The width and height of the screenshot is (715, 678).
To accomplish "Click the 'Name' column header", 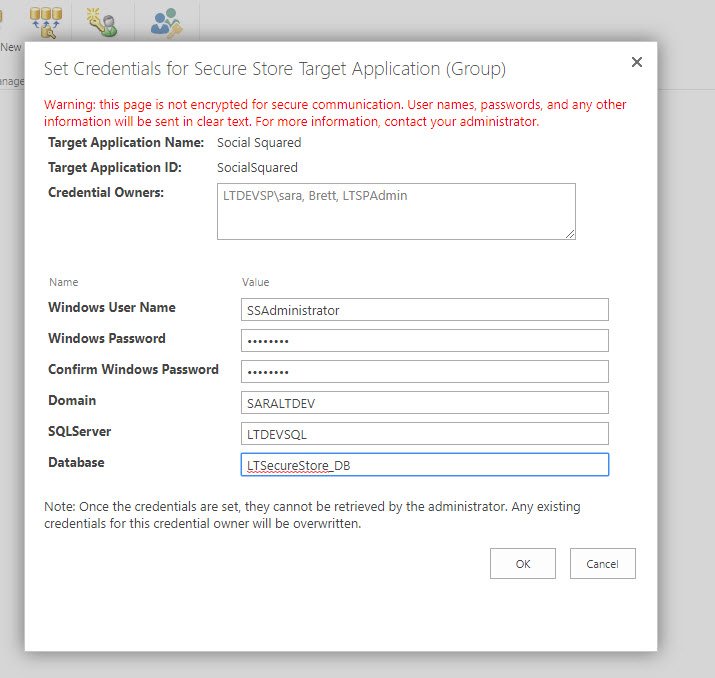I will coord(64,282).
